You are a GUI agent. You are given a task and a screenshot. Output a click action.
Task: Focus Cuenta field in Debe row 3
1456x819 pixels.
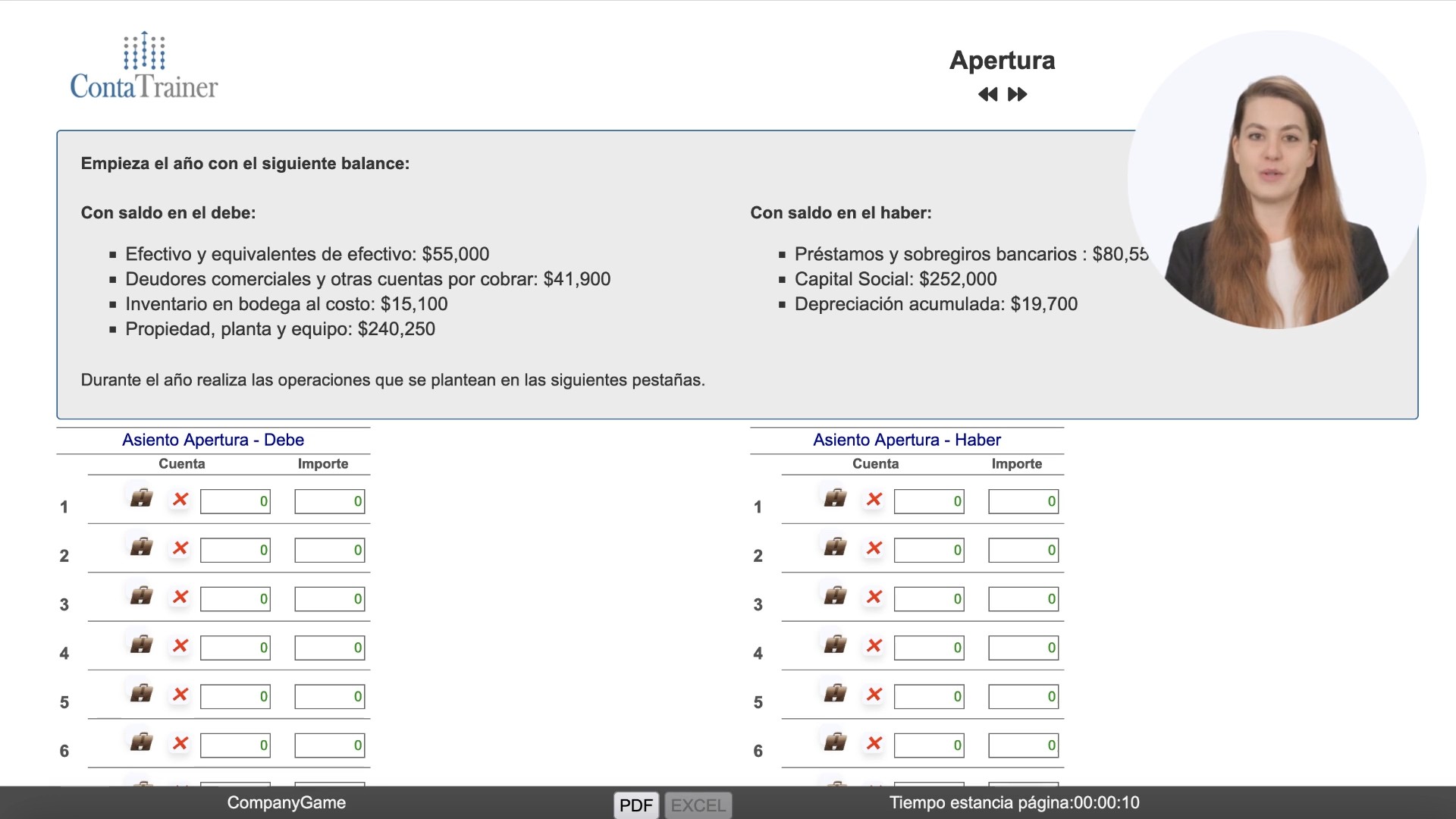(x=235, y=599)
